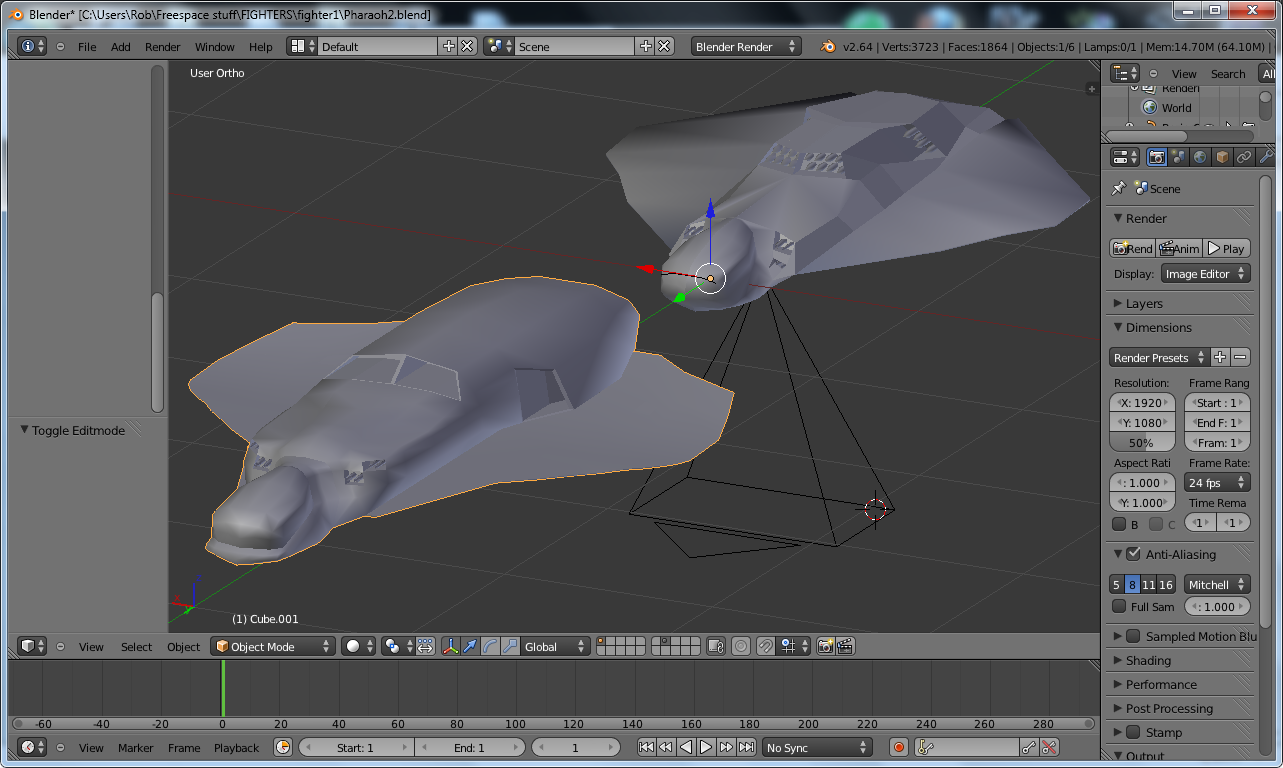Collapse the Dimensions panel
Screen dimensions: 1283x768
tap(1158, 327)
